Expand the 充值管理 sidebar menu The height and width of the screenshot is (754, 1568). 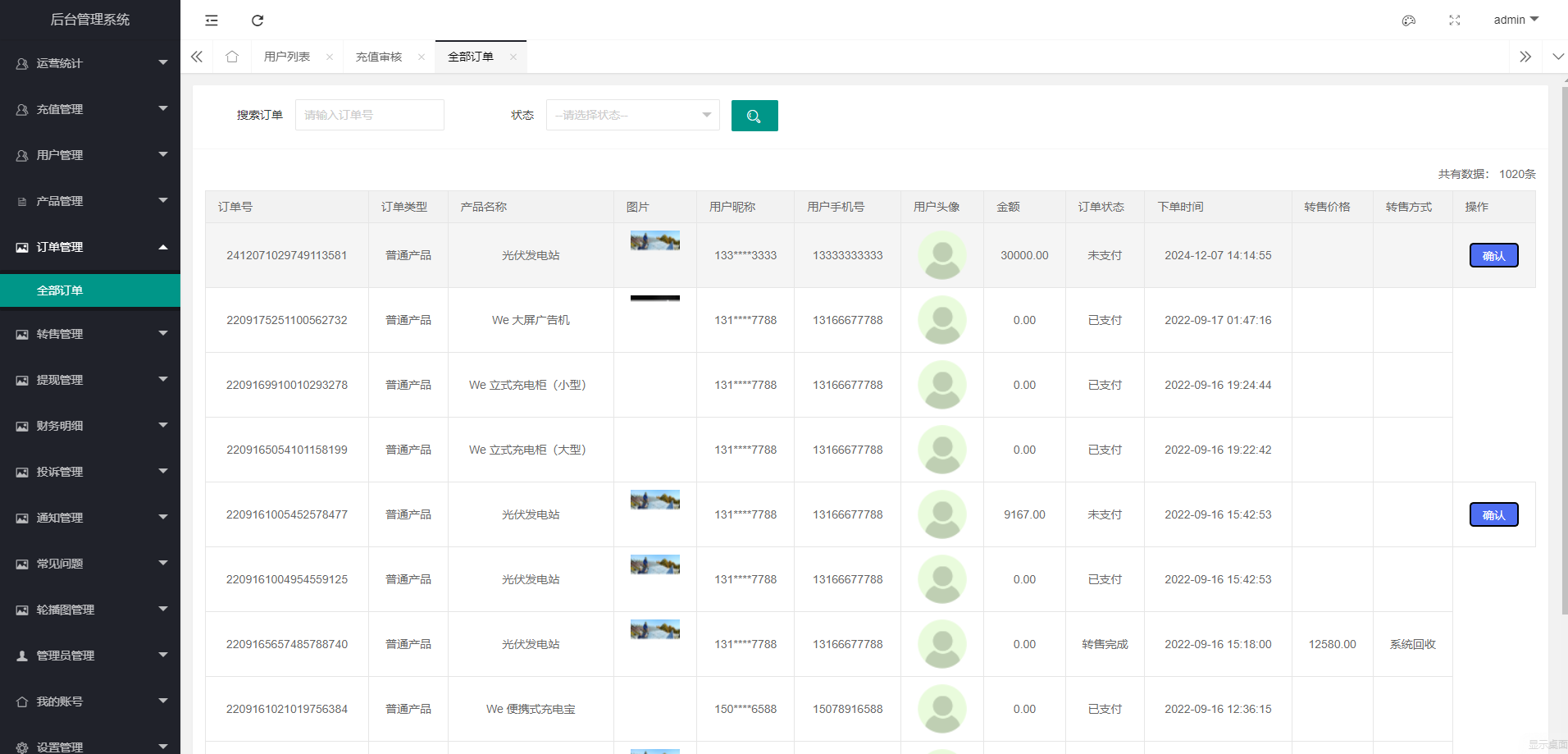point(90,109)
